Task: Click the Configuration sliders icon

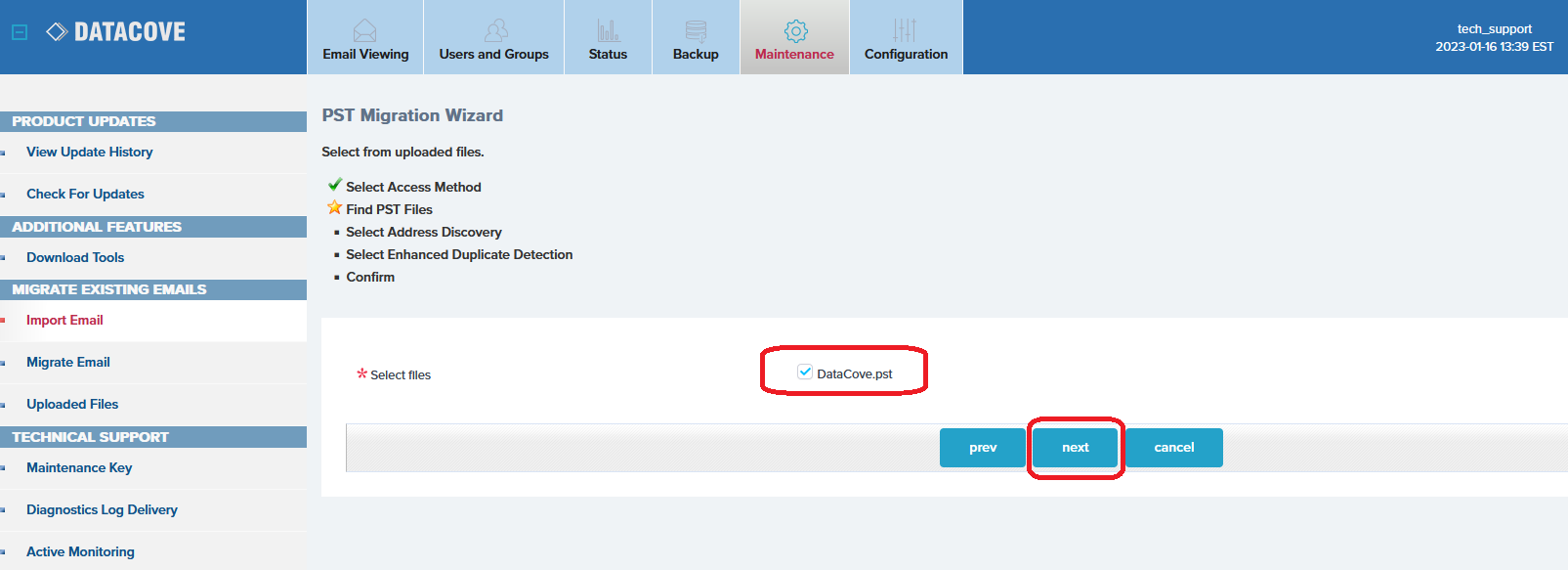Action: tap(905, 30)
